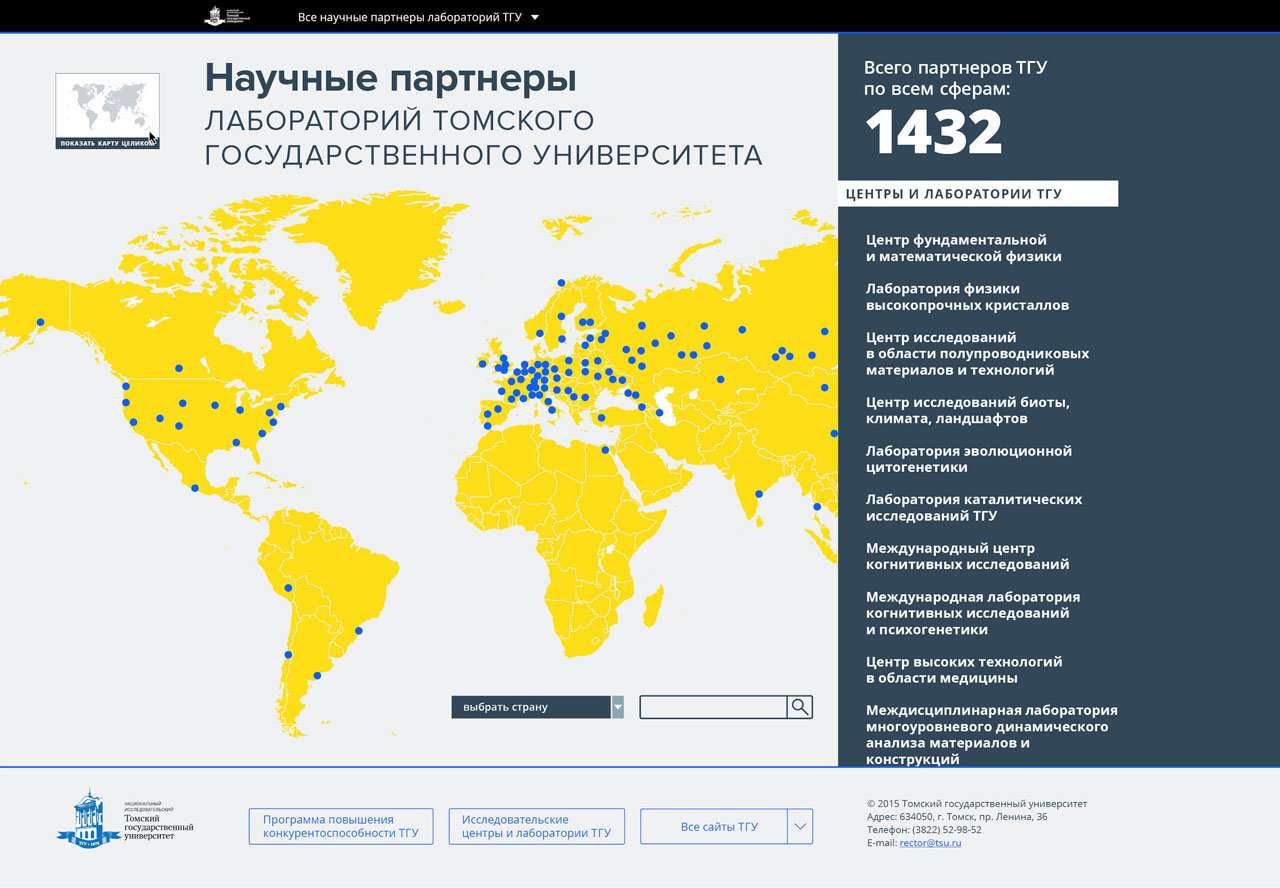This screenshot has width=1280, height=888.
Task: Click the partner dot in Peru
Action: point(288,588)
